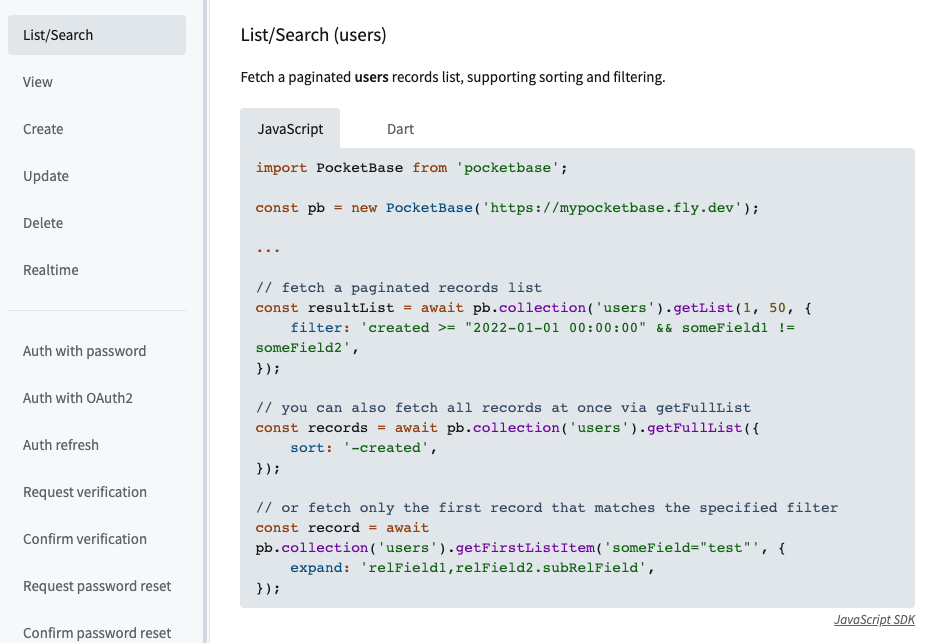Click the sort: '-created' code line
Image resolution: width=939 pixels, height=643 pixels.
[x=364, y=448]
